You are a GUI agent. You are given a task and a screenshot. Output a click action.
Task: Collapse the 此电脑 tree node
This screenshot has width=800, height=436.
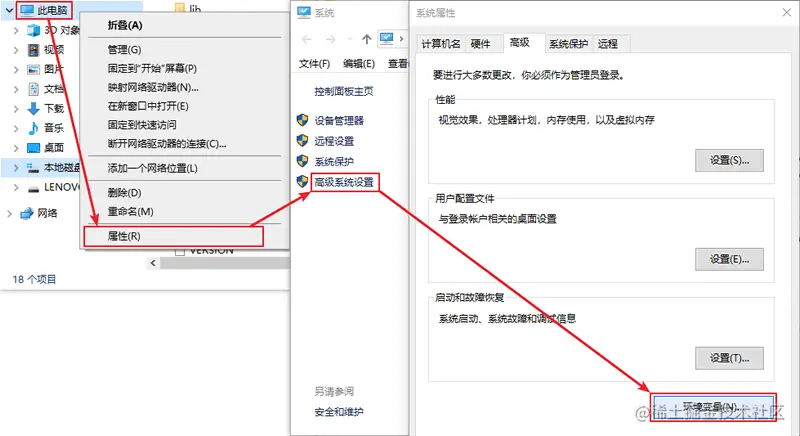[9, 10]
